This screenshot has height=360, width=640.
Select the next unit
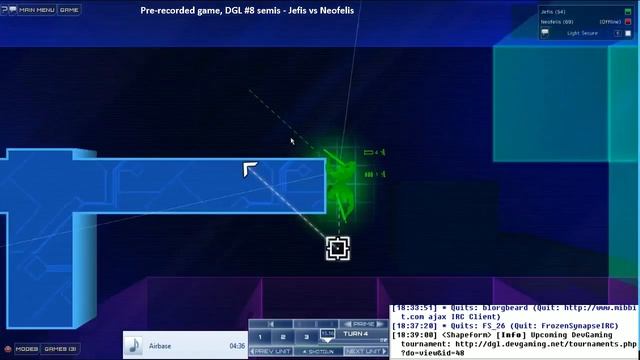point(366,351)
